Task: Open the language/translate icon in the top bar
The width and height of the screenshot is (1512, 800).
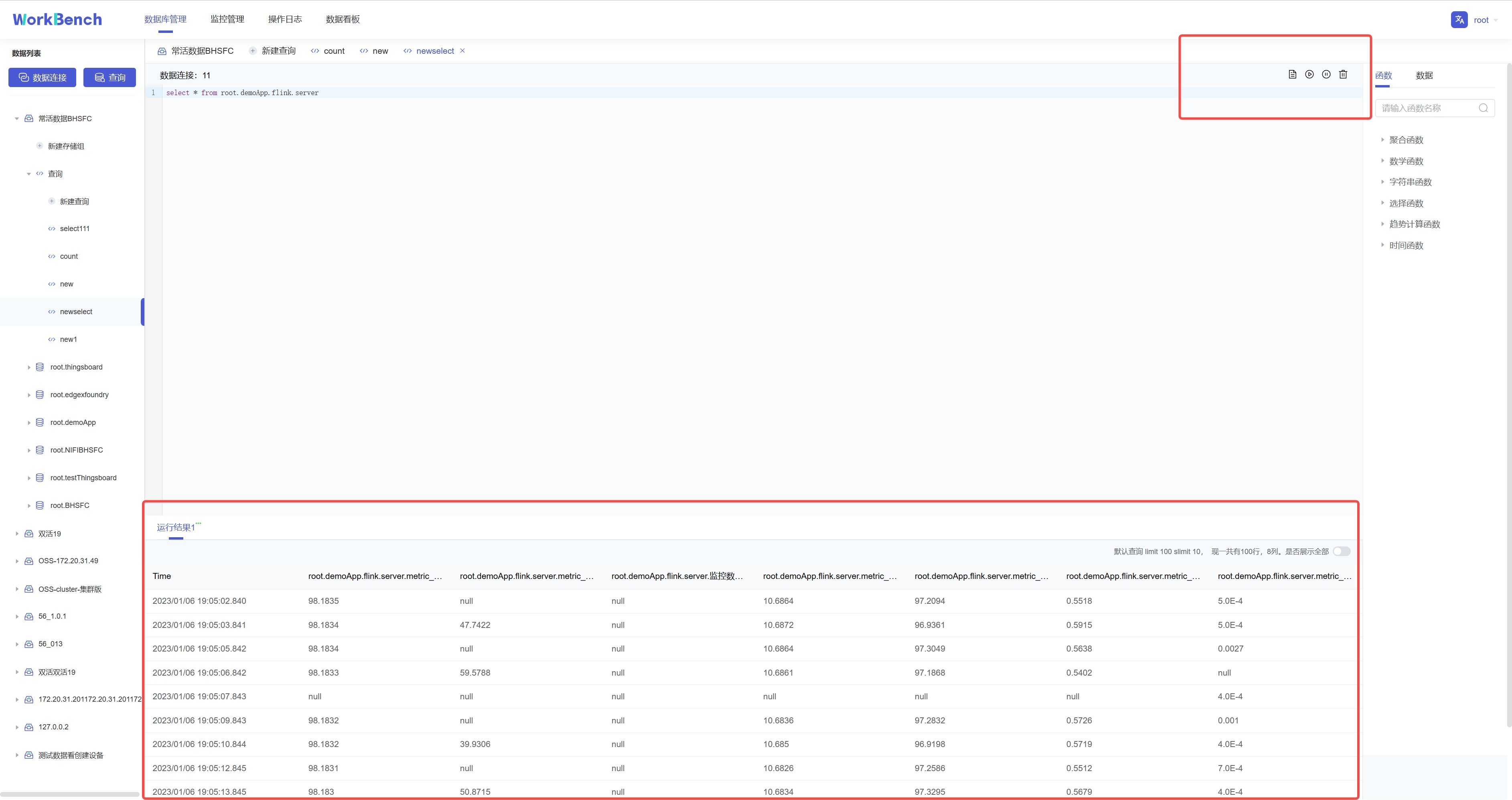Action: (1459, 19)
